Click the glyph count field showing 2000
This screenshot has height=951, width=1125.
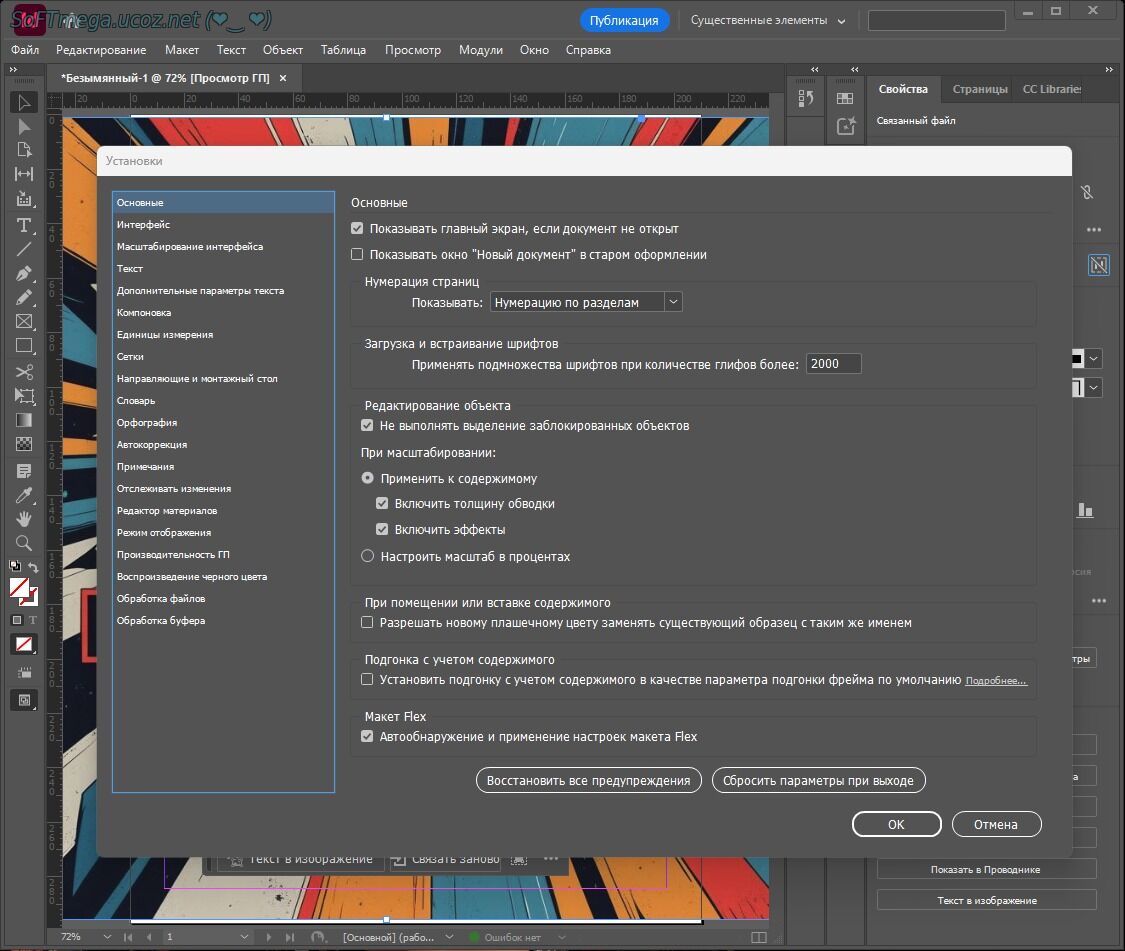[x=833, y=364]
